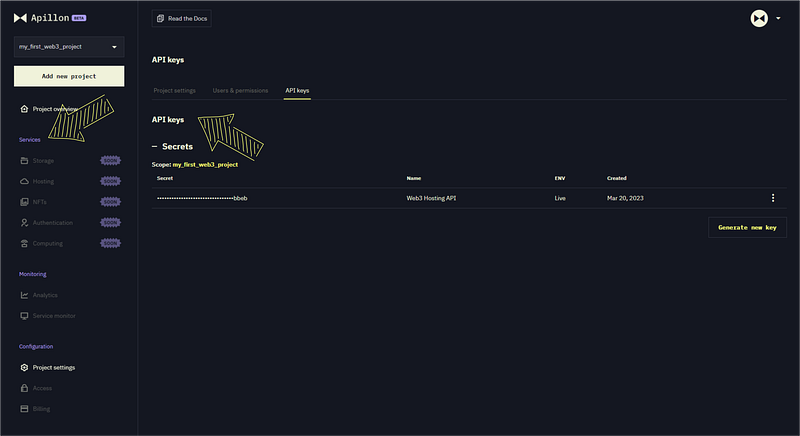Click the Live ENV value

coord(560,198)
